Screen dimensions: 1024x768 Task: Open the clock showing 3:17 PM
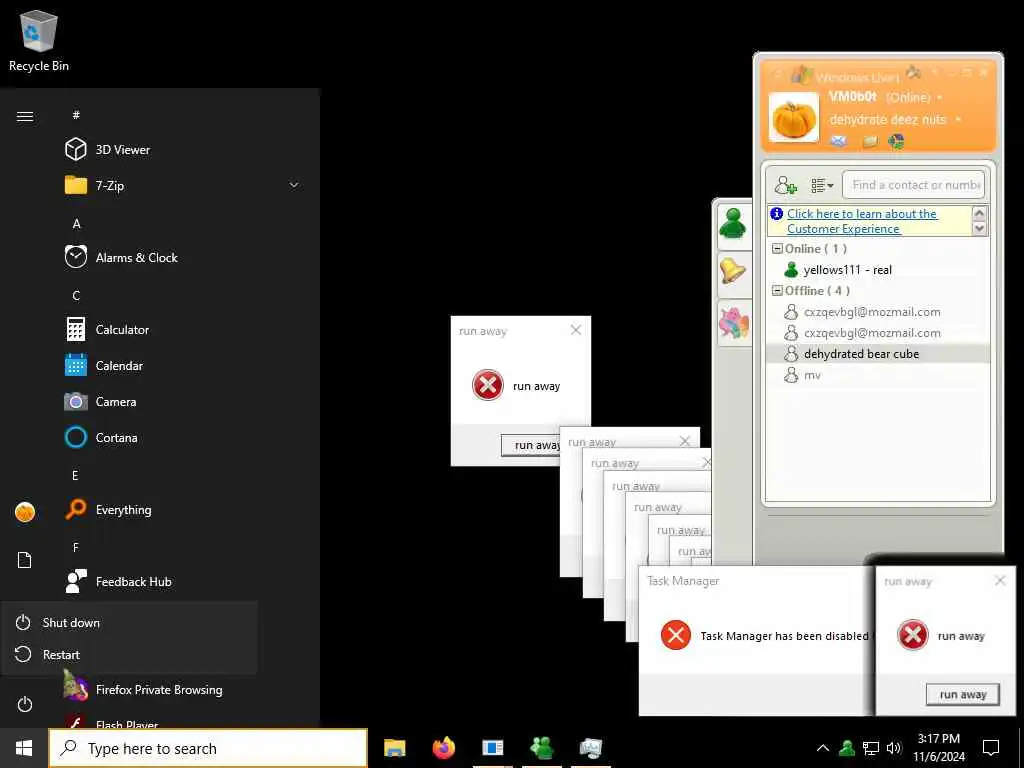click(x=938, y=748)
